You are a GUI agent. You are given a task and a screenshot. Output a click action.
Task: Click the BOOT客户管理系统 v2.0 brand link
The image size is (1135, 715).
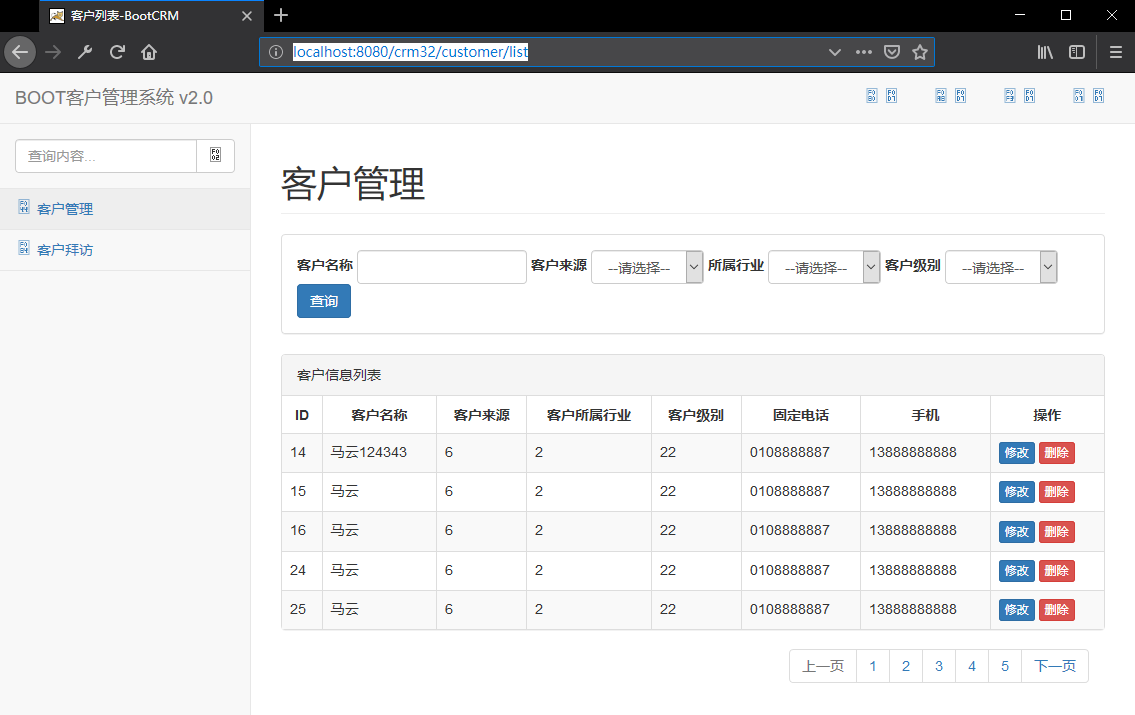pos(114,98)
